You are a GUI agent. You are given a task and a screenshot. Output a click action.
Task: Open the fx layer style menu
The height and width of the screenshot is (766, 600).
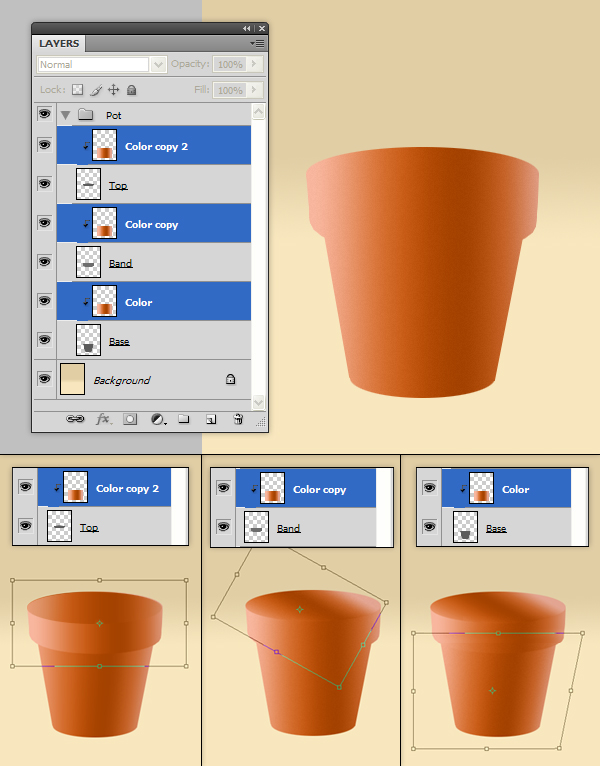coord(103,420)
